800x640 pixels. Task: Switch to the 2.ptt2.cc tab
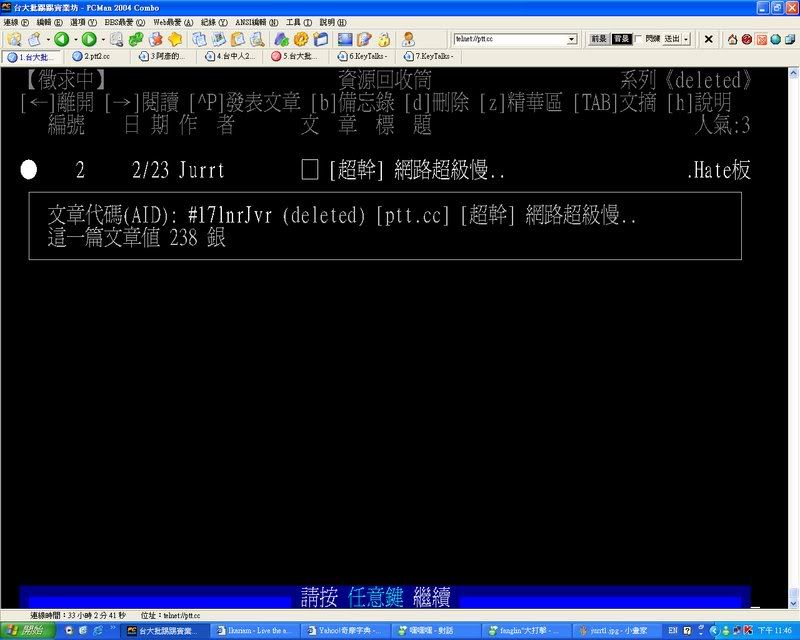point(97,56)
